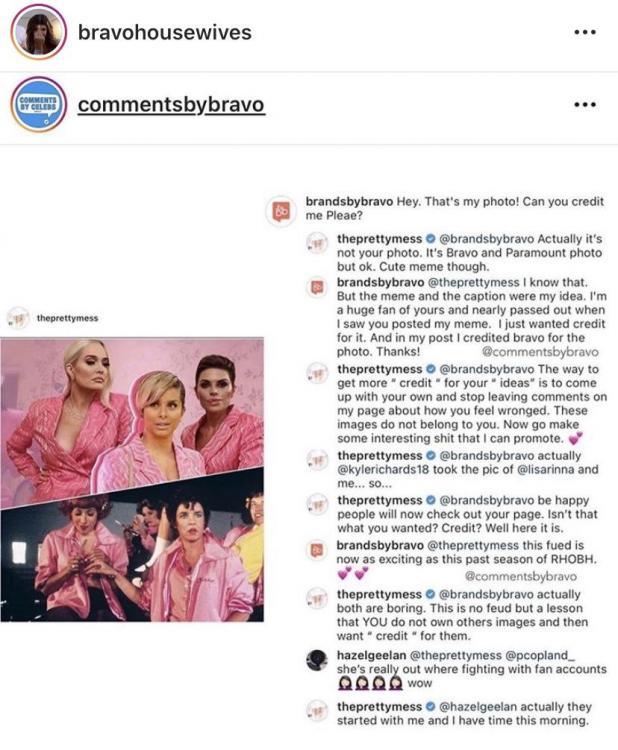Open hazelgeelan commenter username

point(372,655)
